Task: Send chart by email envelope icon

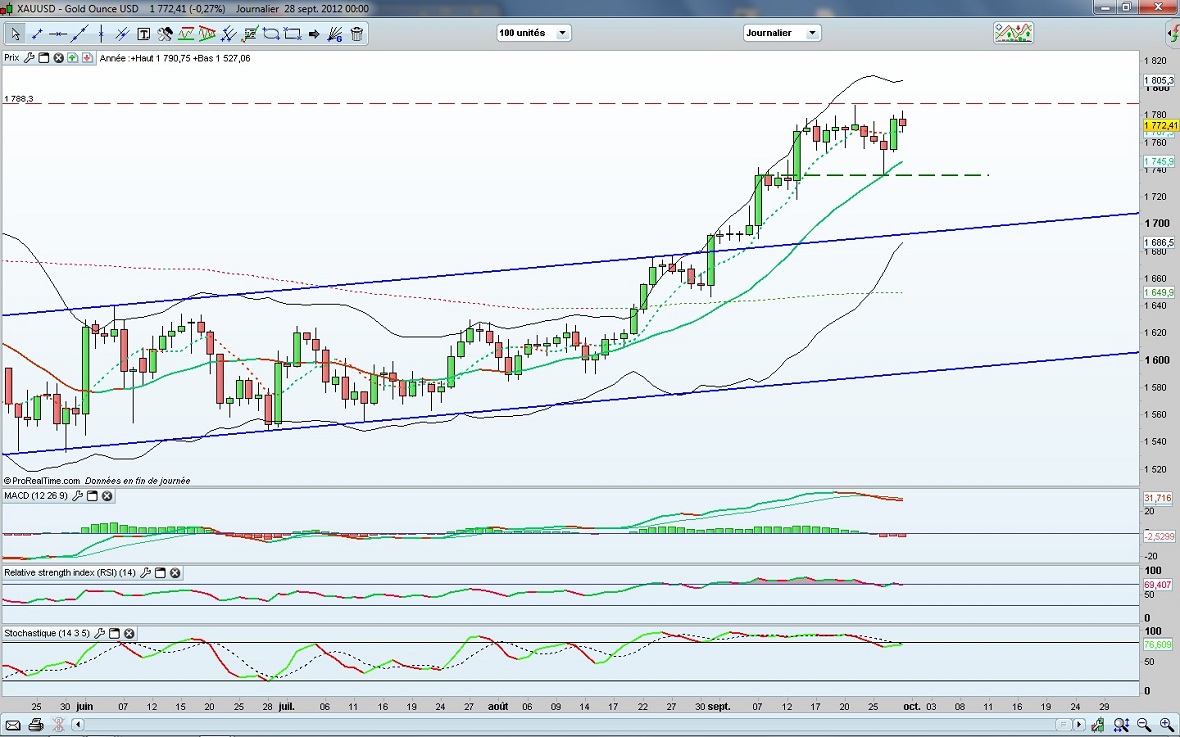Action: (x=14, y=724)
